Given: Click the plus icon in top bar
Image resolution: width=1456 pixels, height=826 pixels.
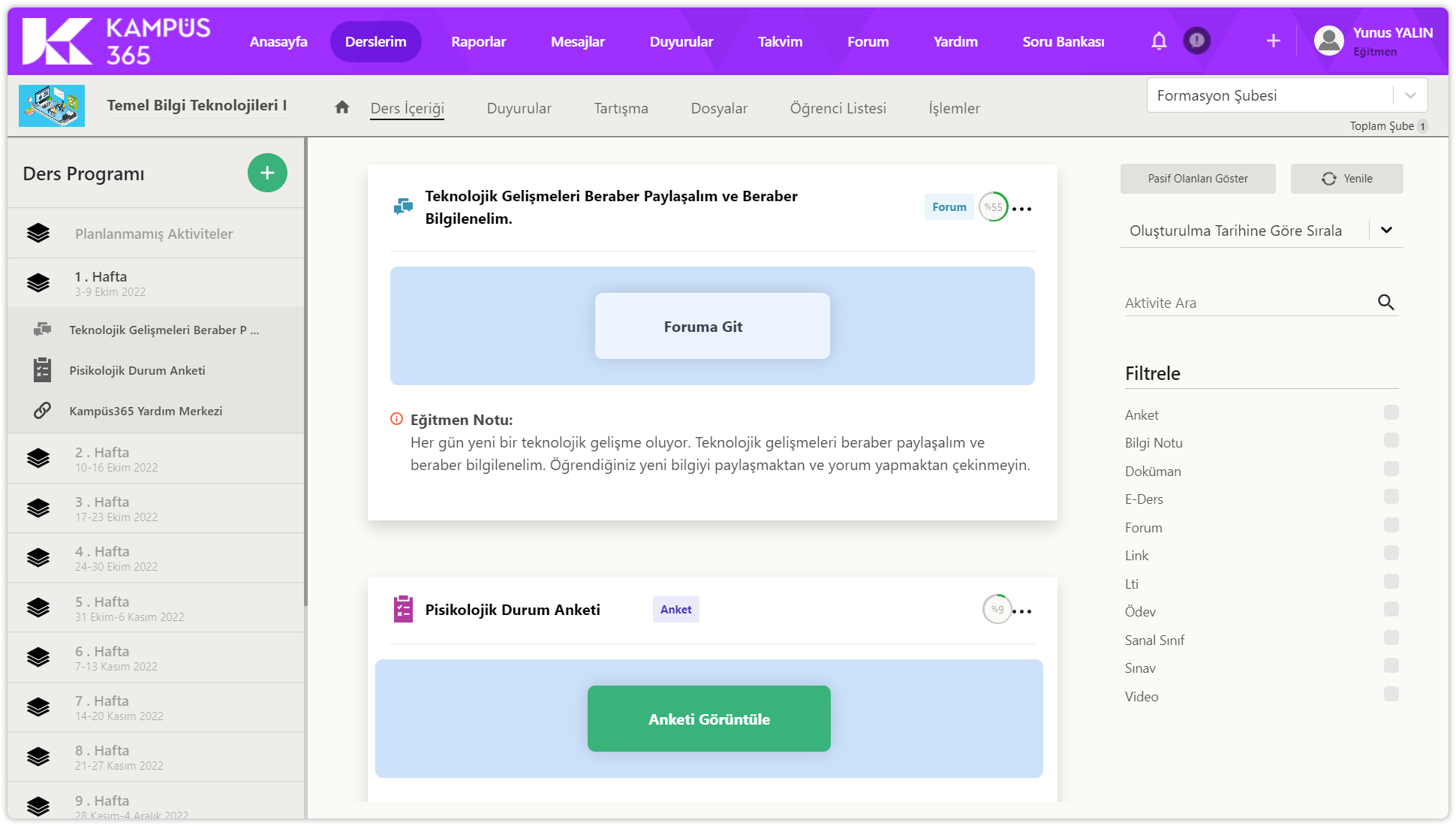Looking at the screenshot, I should (1273, 41).
